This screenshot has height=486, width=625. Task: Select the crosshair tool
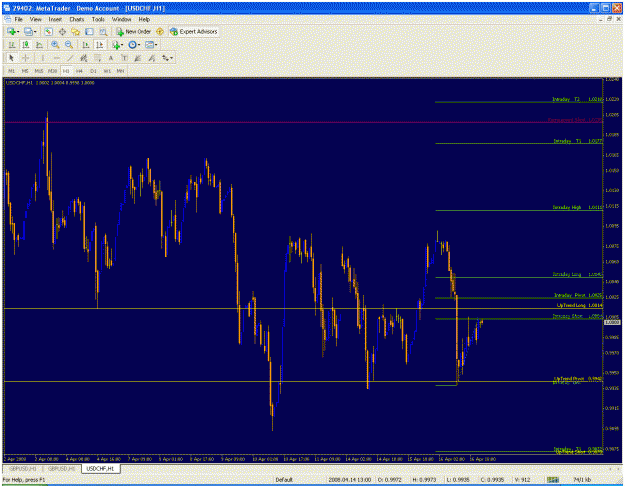[26, 58]
